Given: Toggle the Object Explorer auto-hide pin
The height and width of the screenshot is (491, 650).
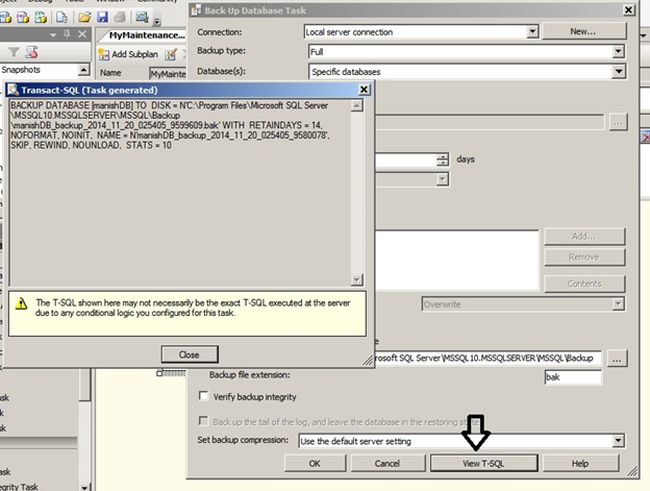Looking at the screenshot, I should pos(67,34).
